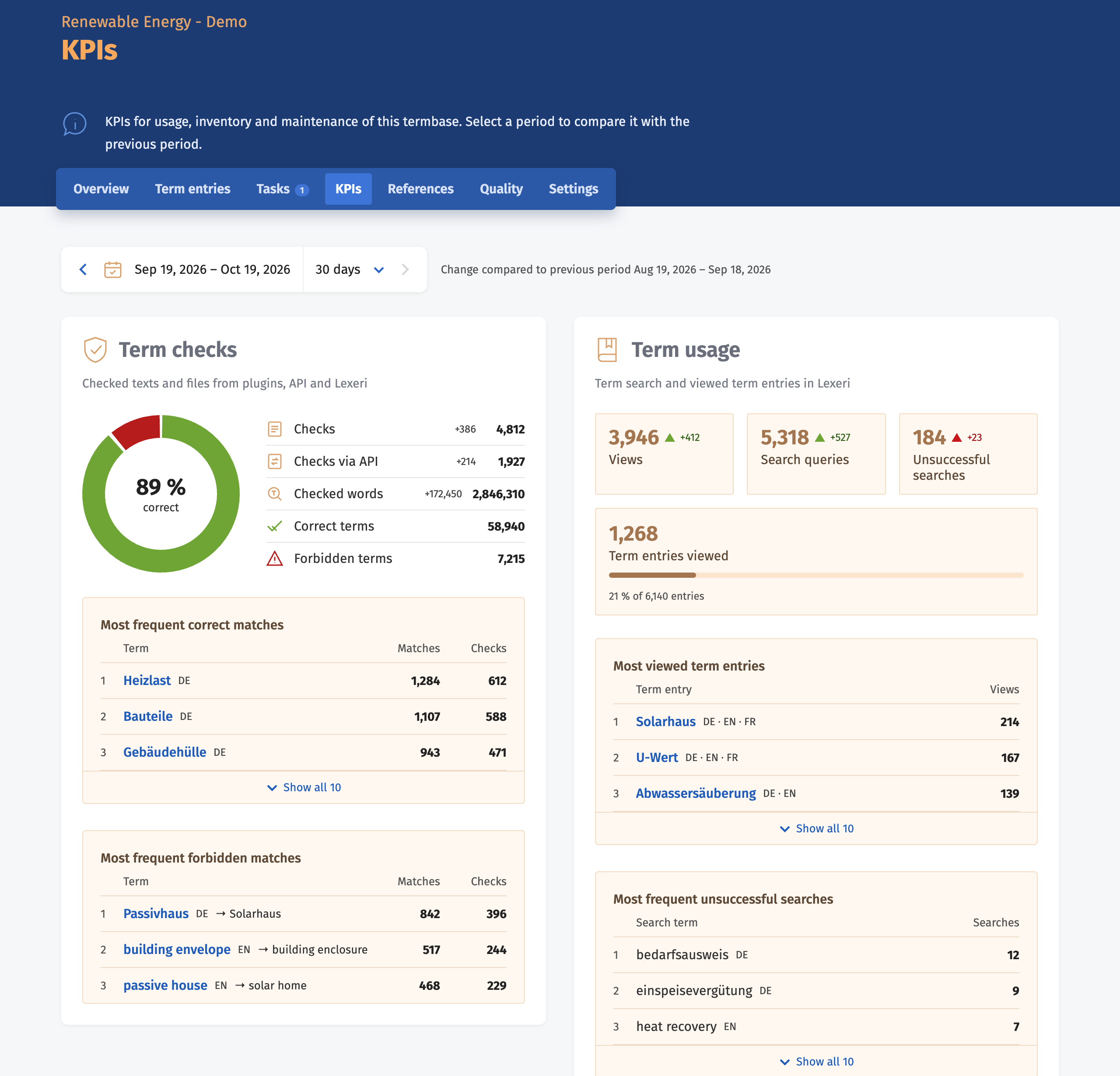This screenshot has height=1076, width=1120.
Task: Open the Abwassersäuberung term entry link
Action: [696, 794]
